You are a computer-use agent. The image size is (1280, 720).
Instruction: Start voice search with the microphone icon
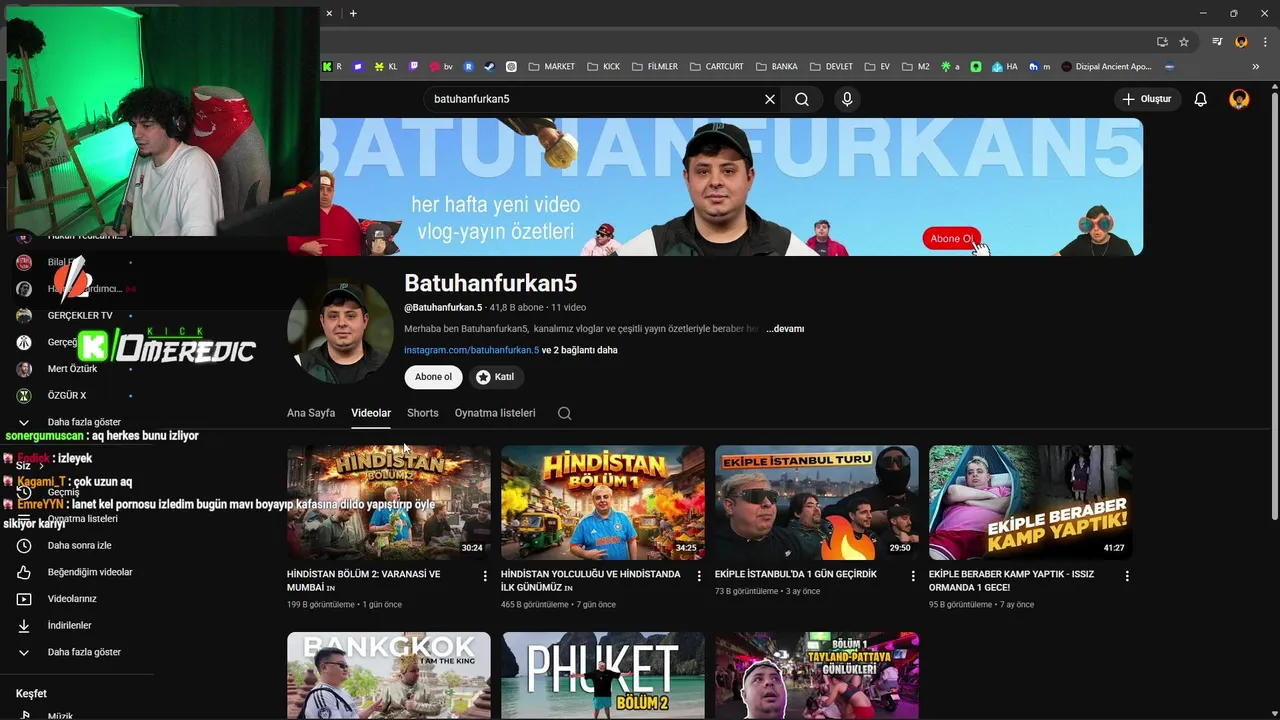point(847,99)
